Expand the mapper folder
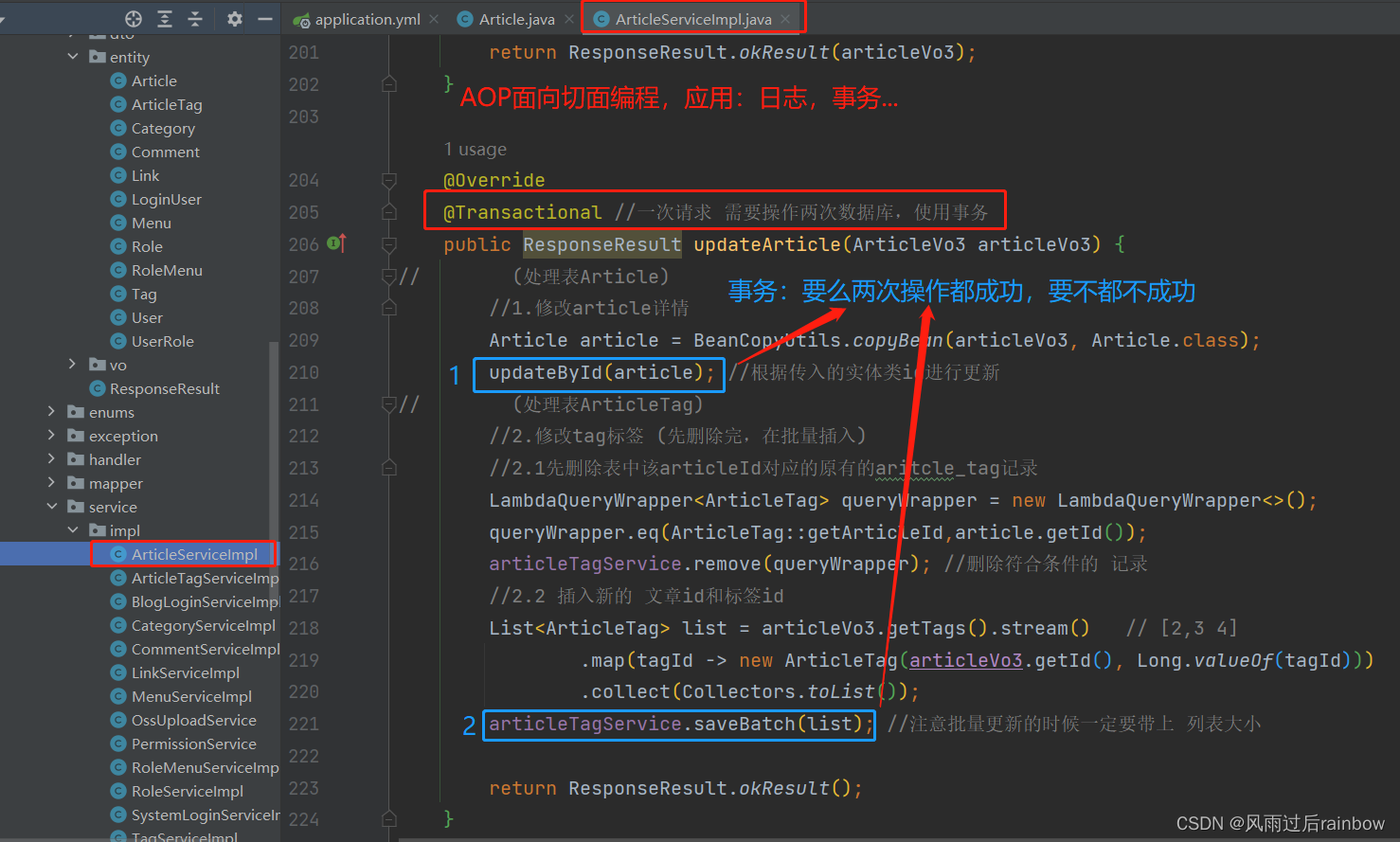1400x842 pixels. pos(52,483)
